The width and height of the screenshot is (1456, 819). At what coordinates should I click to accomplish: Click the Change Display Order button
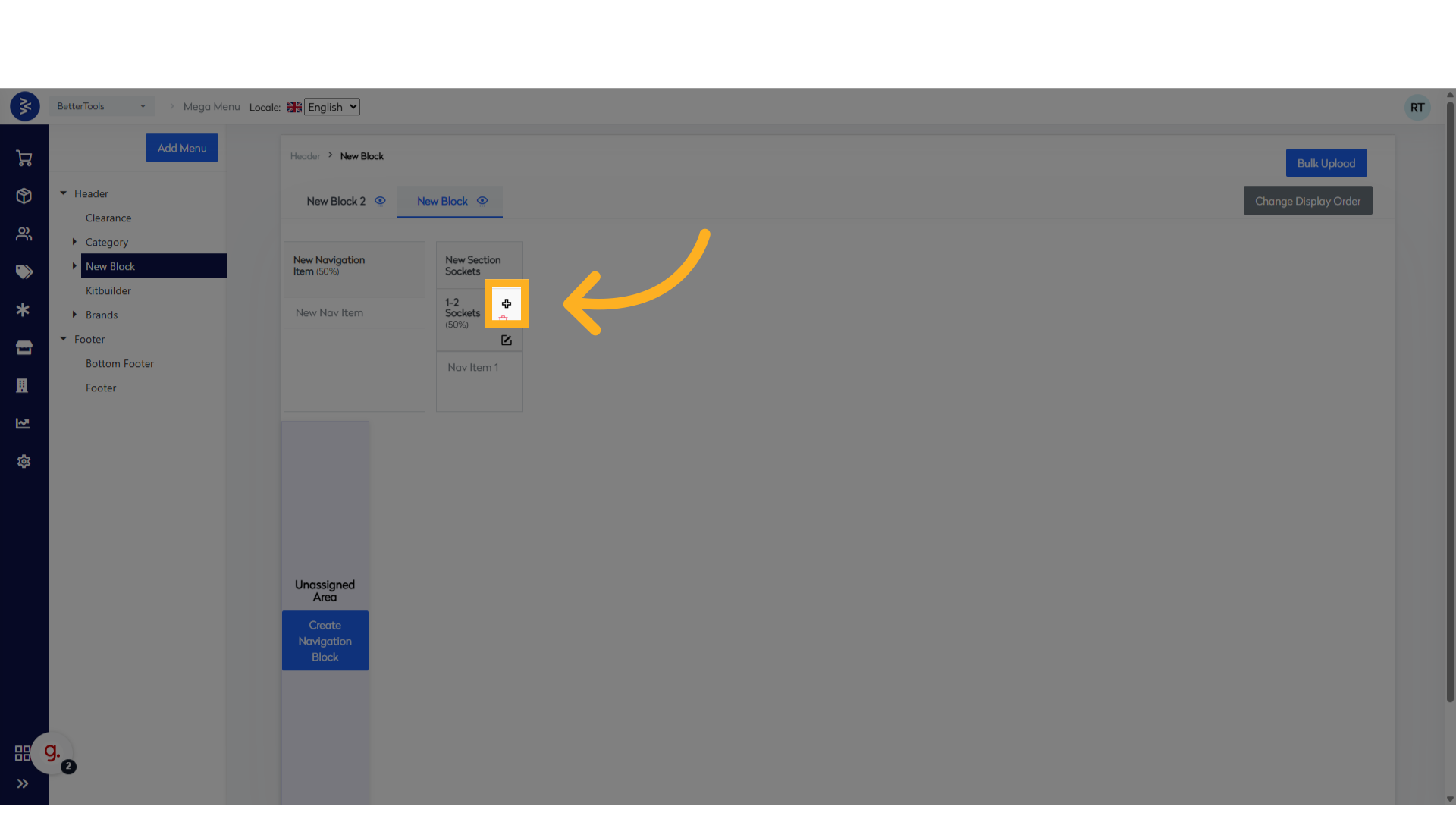[1307, 201]
